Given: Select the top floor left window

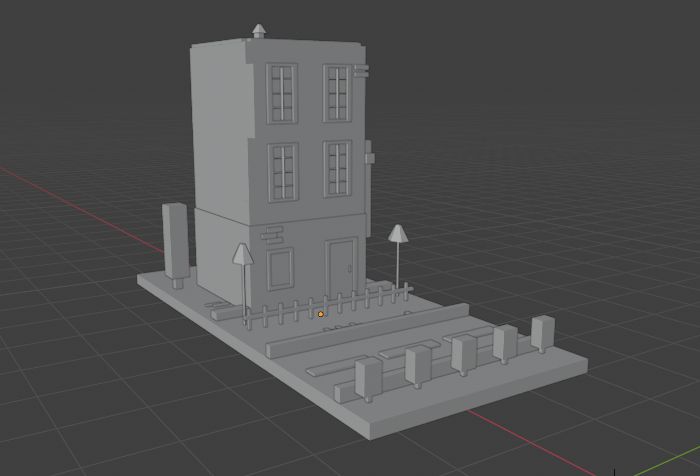Looking at the screenshot, I should coord(282,93).
